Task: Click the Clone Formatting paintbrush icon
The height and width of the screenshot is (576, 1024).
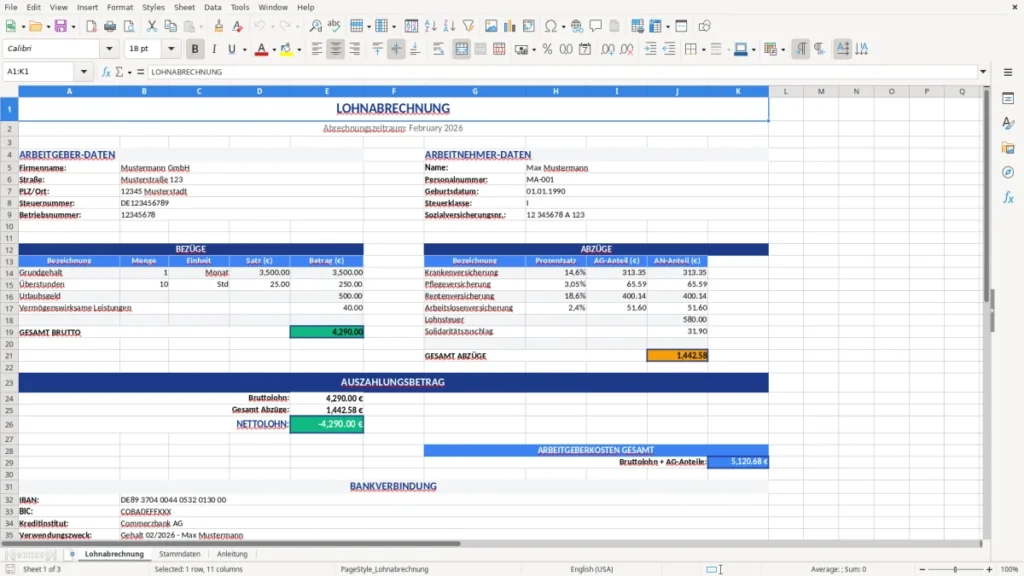Action: pyautogui.click(x=219, y=26)
